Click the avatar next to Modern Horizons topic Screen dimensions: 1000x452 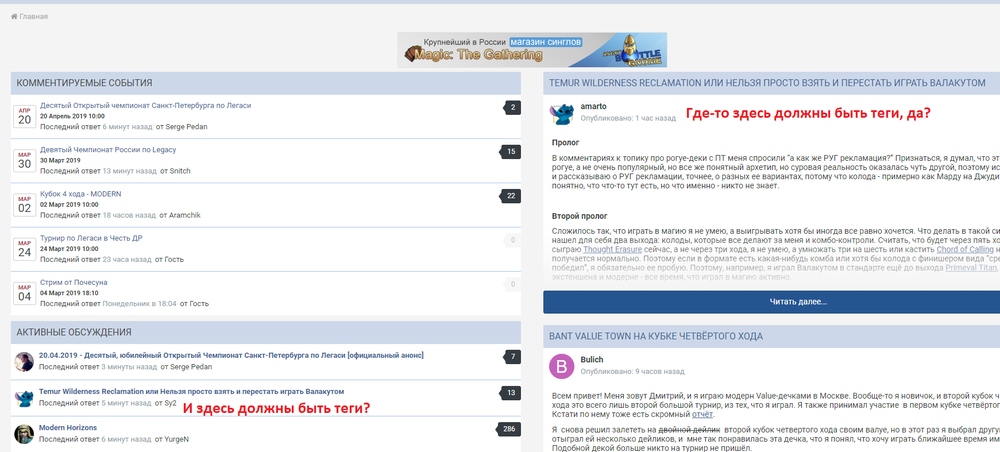point(25,433)
